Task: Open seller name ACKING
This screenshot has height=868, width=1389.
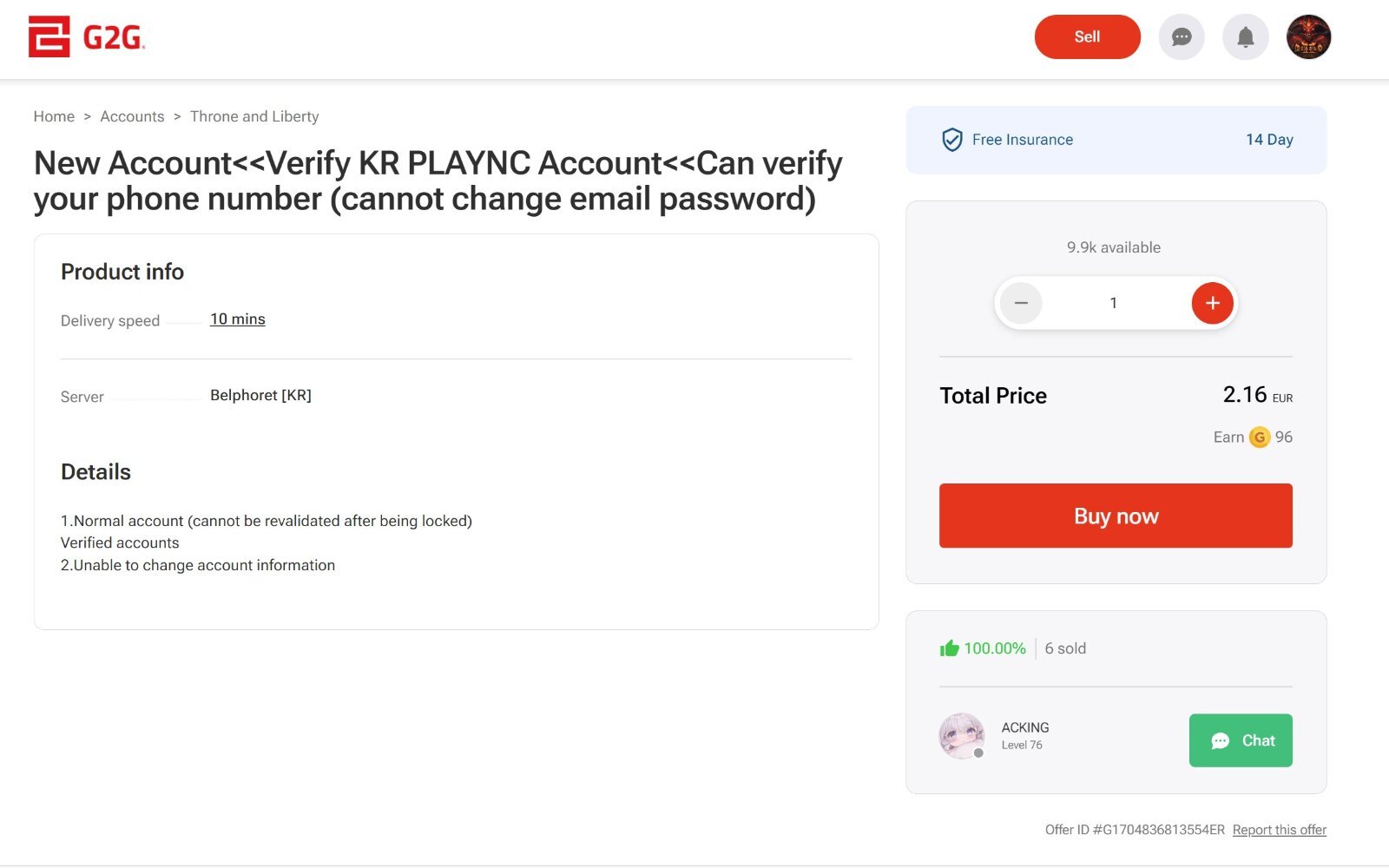Action: [1025, 727]
